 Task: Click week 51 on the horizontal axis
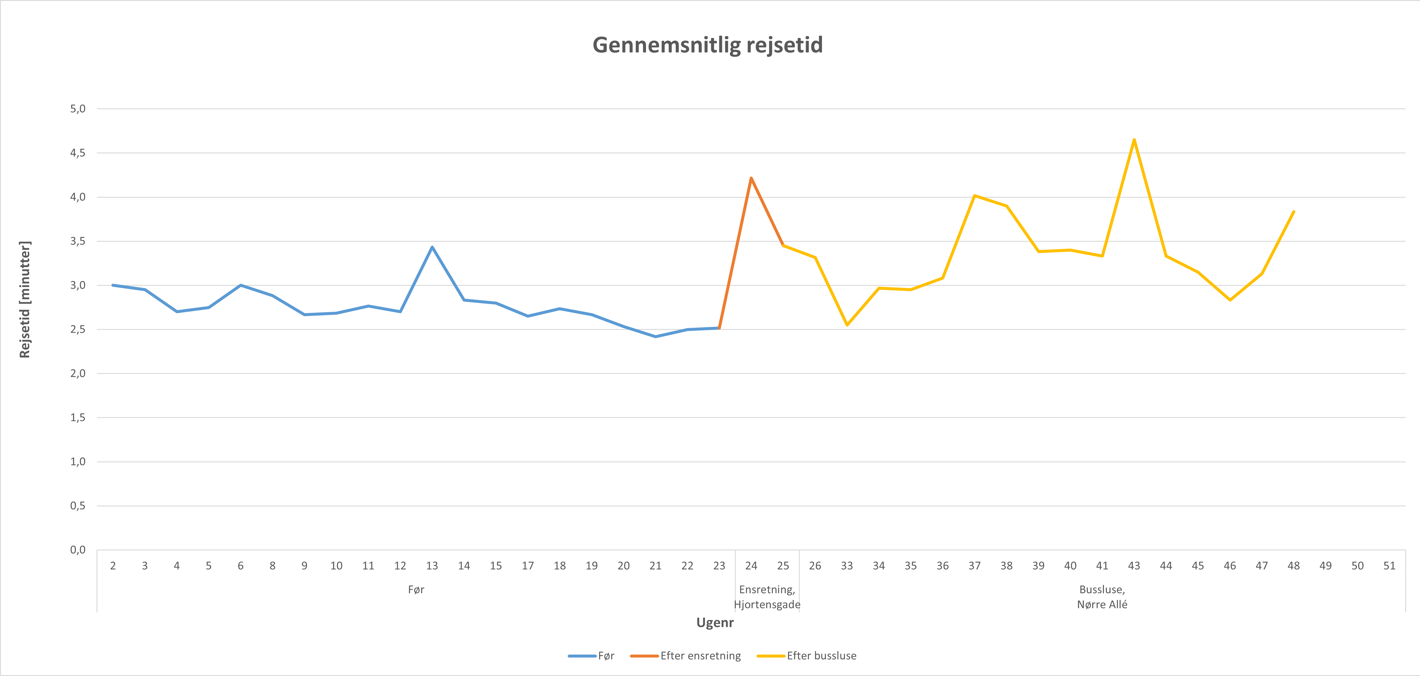point(1389,566)
